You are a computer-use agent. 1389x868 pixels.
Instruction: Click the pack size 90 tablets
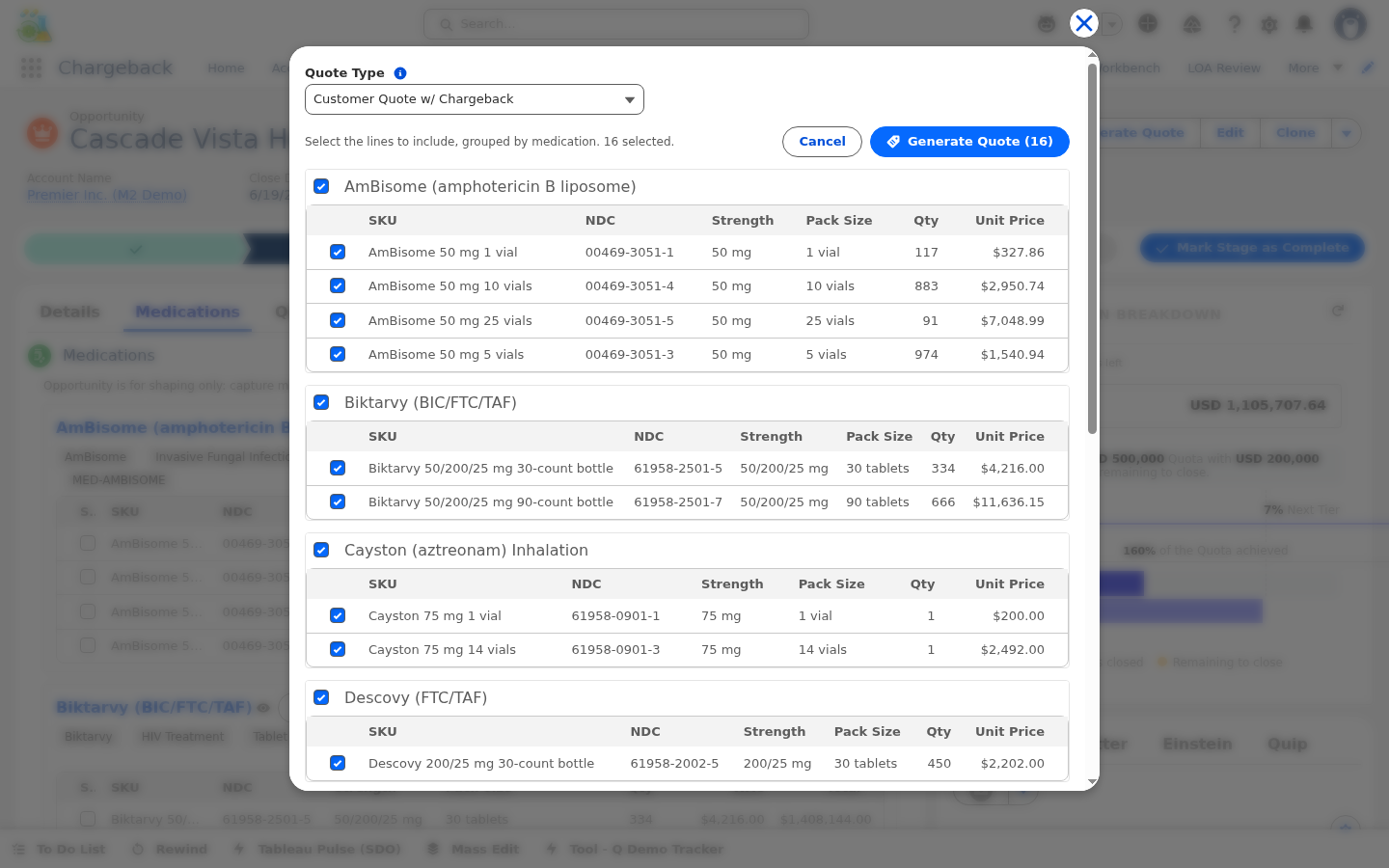(878, 502)
